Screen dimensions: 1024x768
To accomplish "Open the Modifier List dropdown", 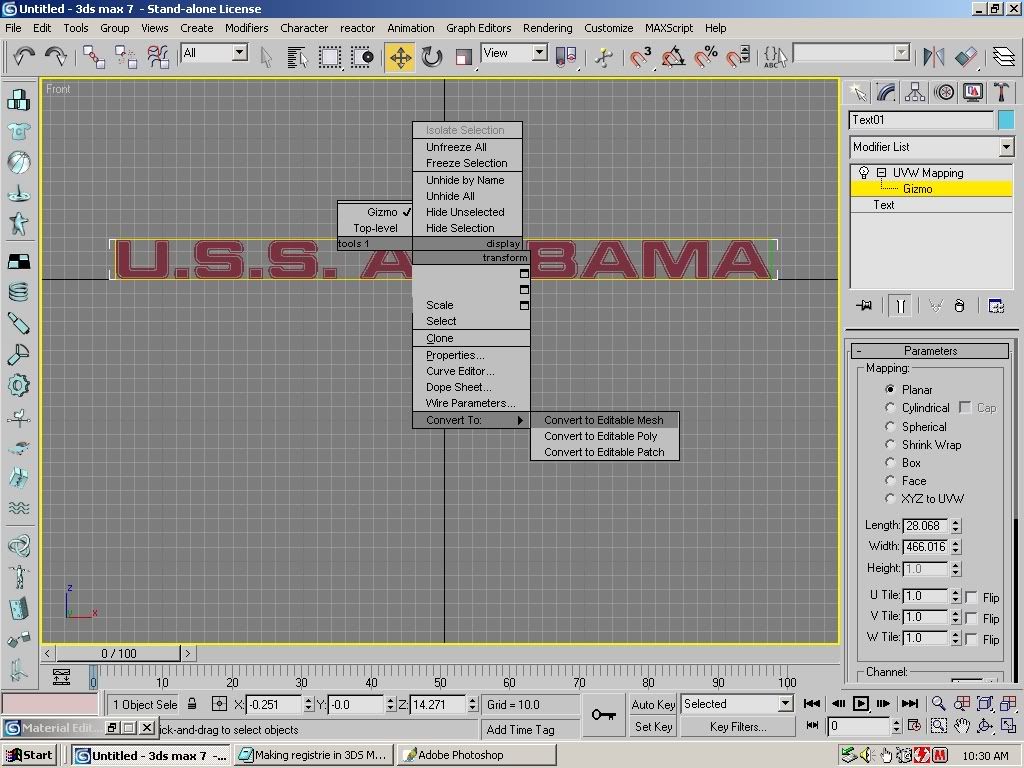I will [1006, 147].
